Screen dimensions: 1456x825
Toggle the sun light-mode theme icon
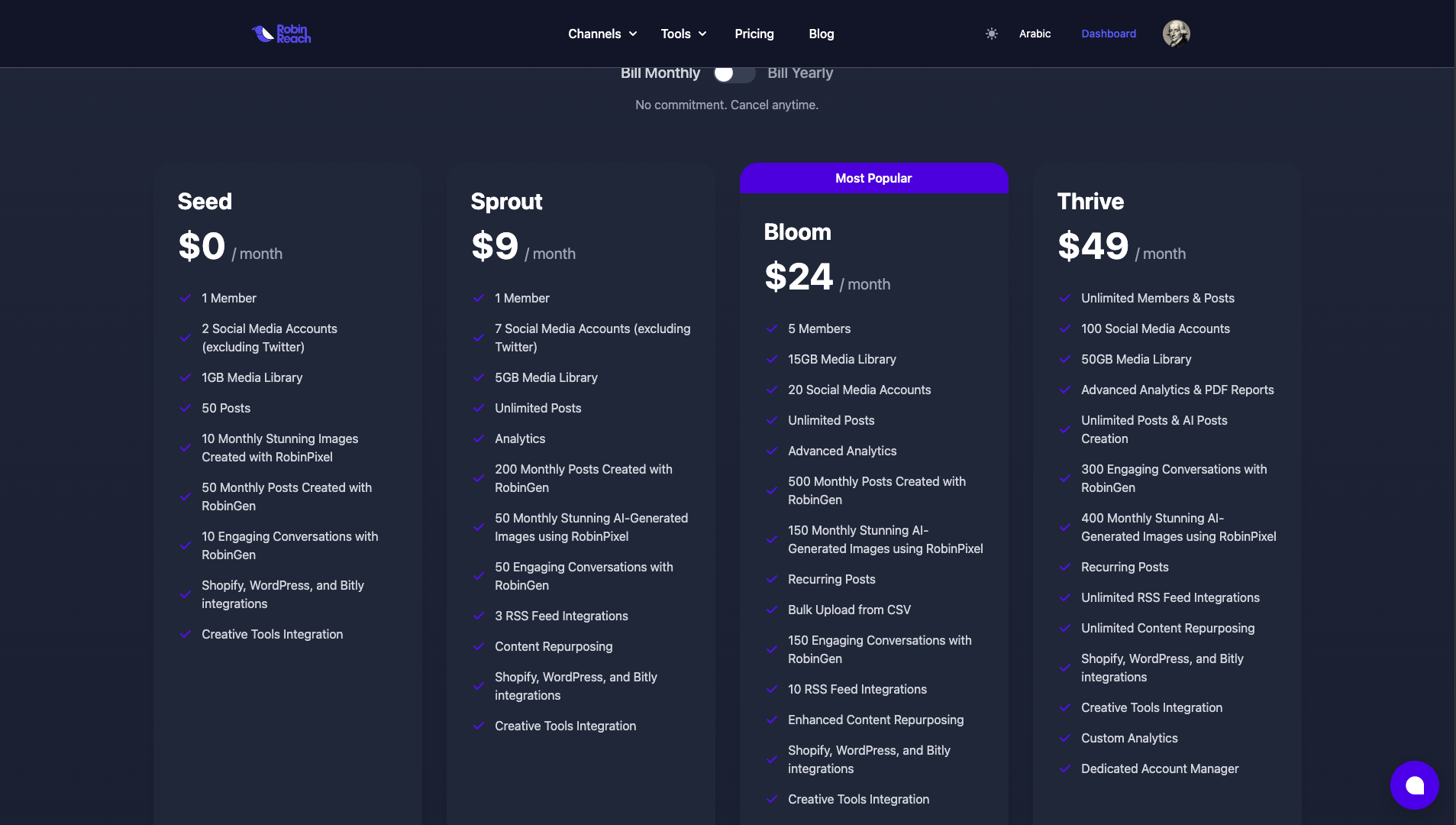[x=991, y=34]
